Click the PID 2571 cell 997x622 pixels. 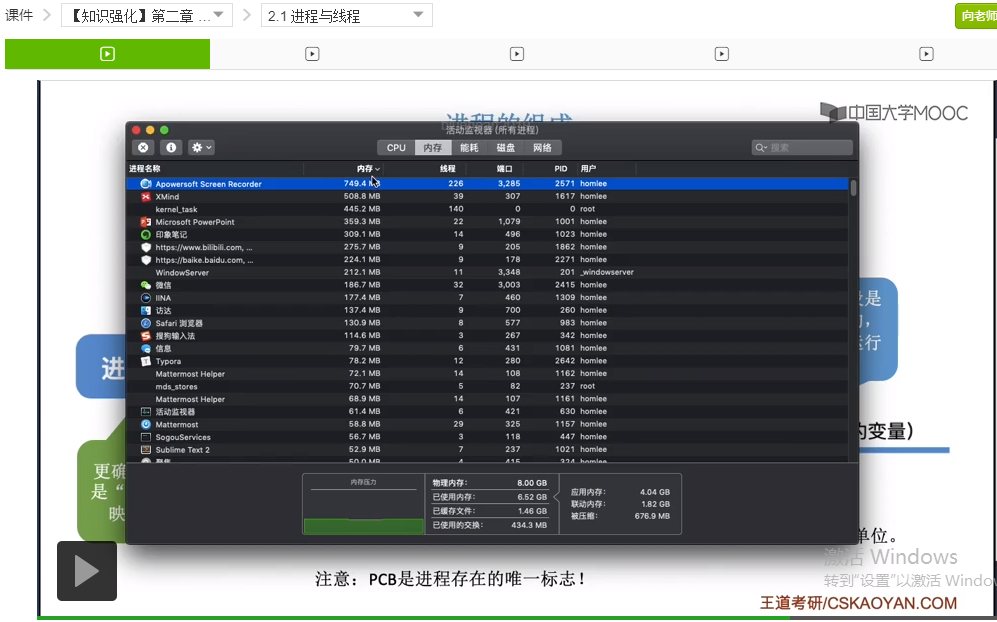pyautogui.click(x=565, y=184)
